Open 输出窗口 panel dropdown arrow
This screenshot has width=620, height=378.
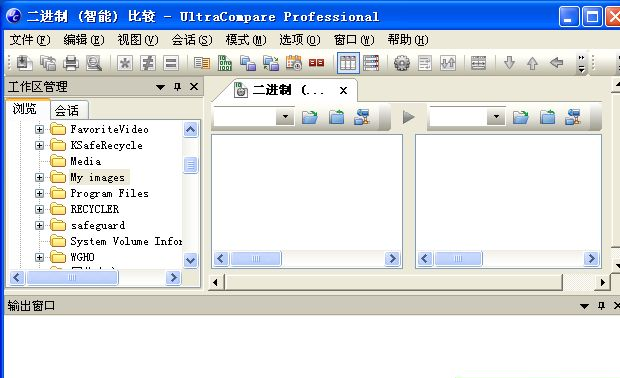point(584,306)
